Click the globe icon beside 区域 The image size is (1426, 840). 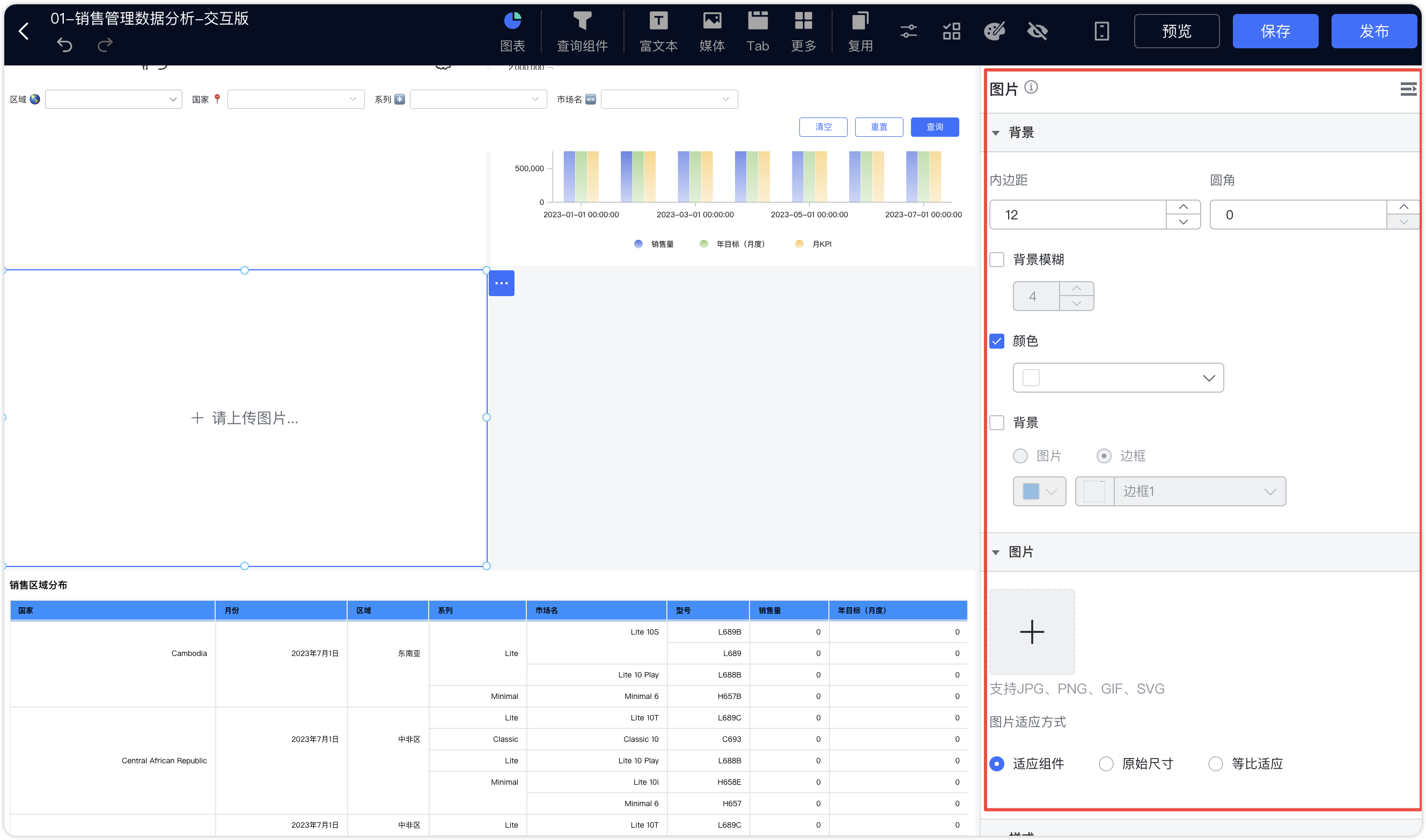pyautogui.click(x=35, y=99)
